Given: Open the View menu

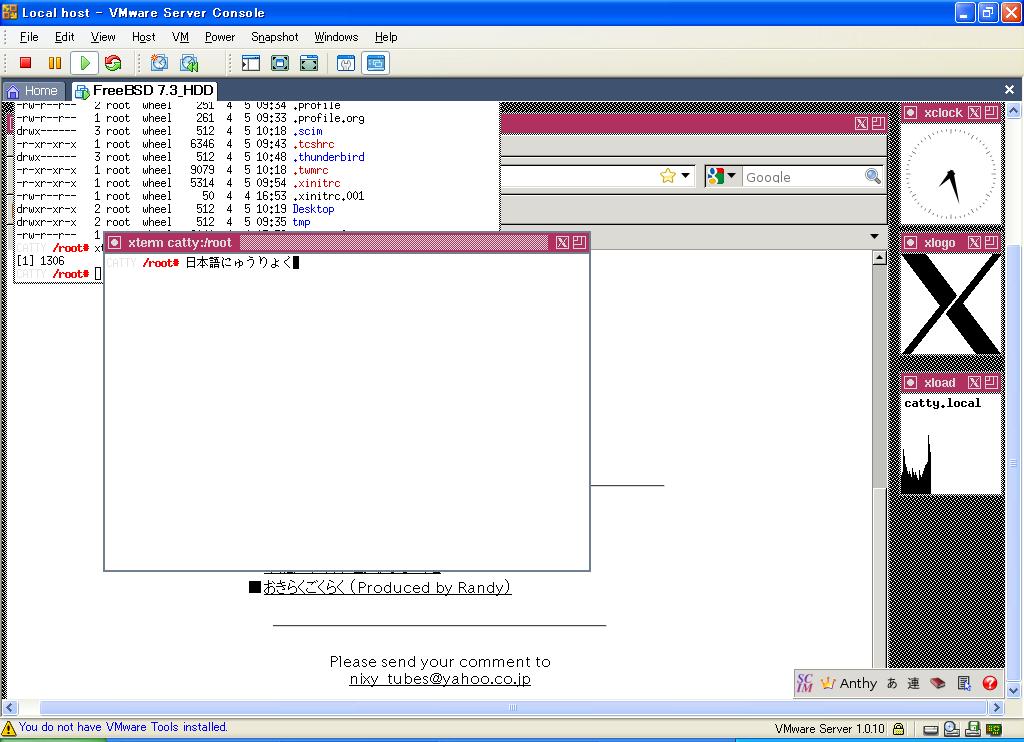Looking at the screenshot, I should click(103, 37).
